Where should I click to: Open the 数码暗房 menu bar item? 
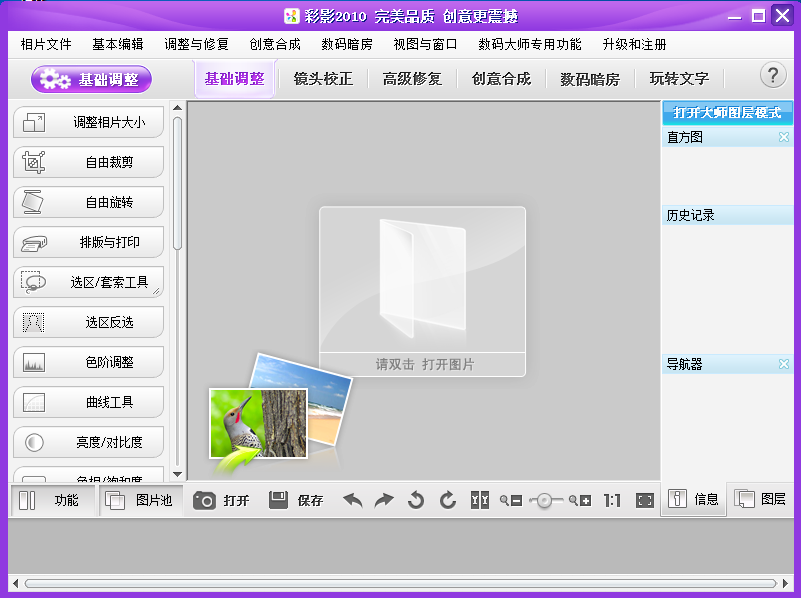pos(347,44)
